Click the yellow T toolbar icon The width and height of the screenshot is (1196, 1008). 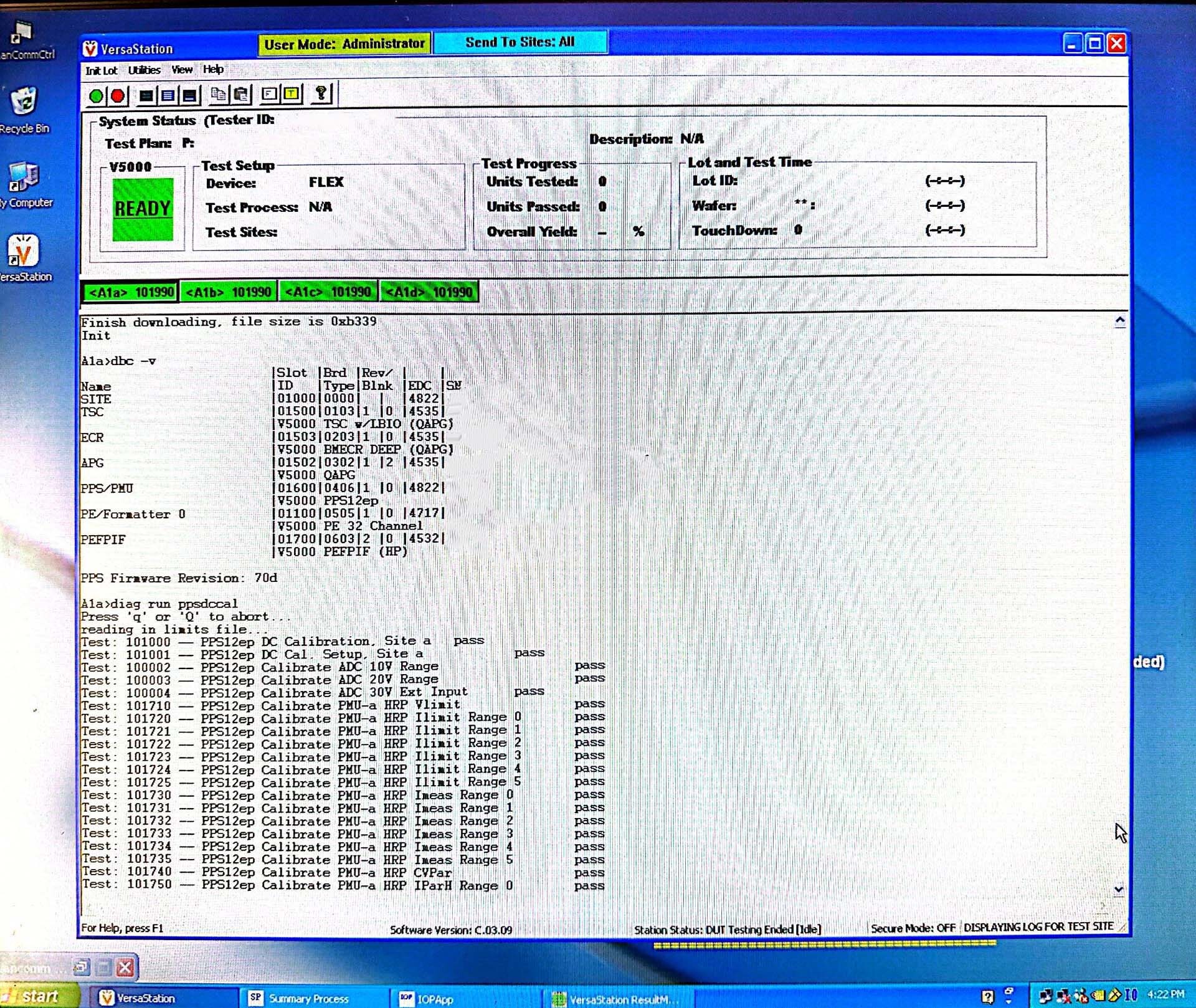click(x=292, y=94)
